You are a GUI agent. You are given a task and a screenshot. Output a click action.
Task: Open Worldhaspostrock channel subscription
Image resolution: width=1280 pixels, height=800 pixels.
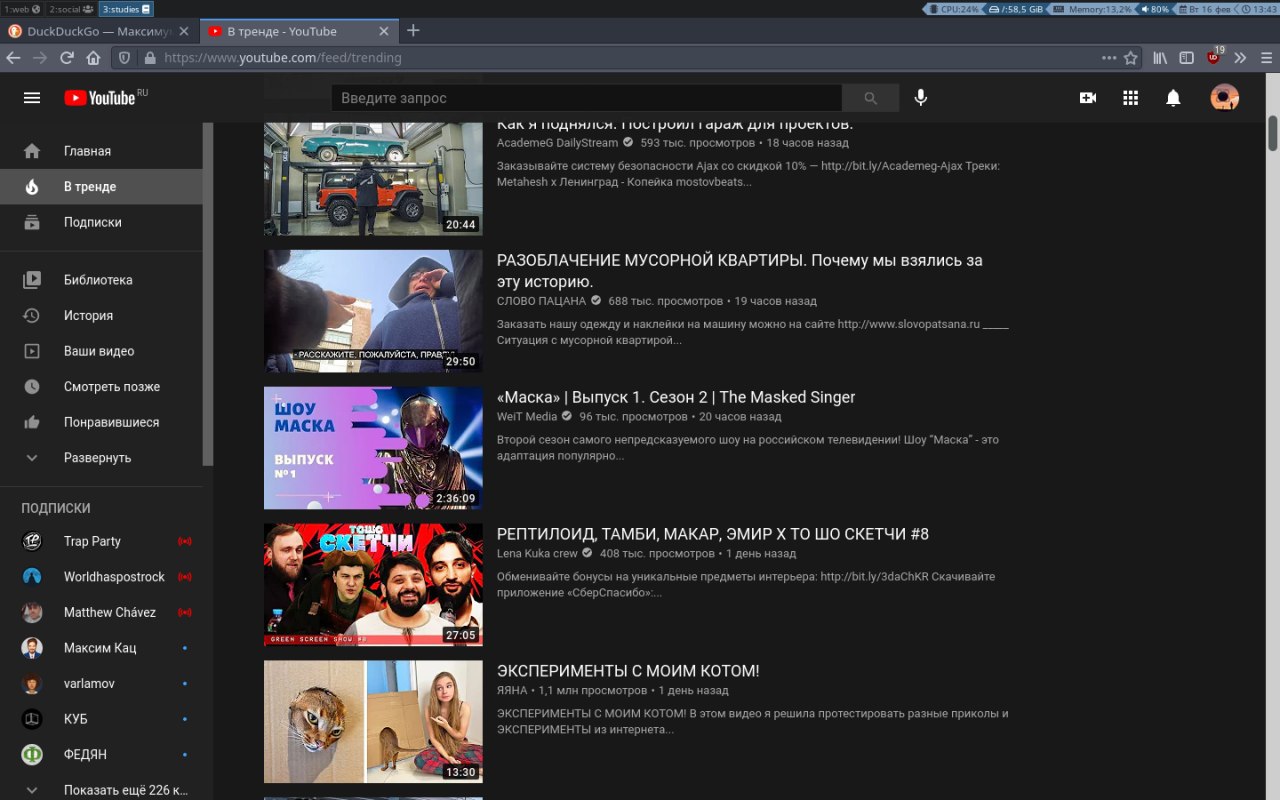(101, 577)
